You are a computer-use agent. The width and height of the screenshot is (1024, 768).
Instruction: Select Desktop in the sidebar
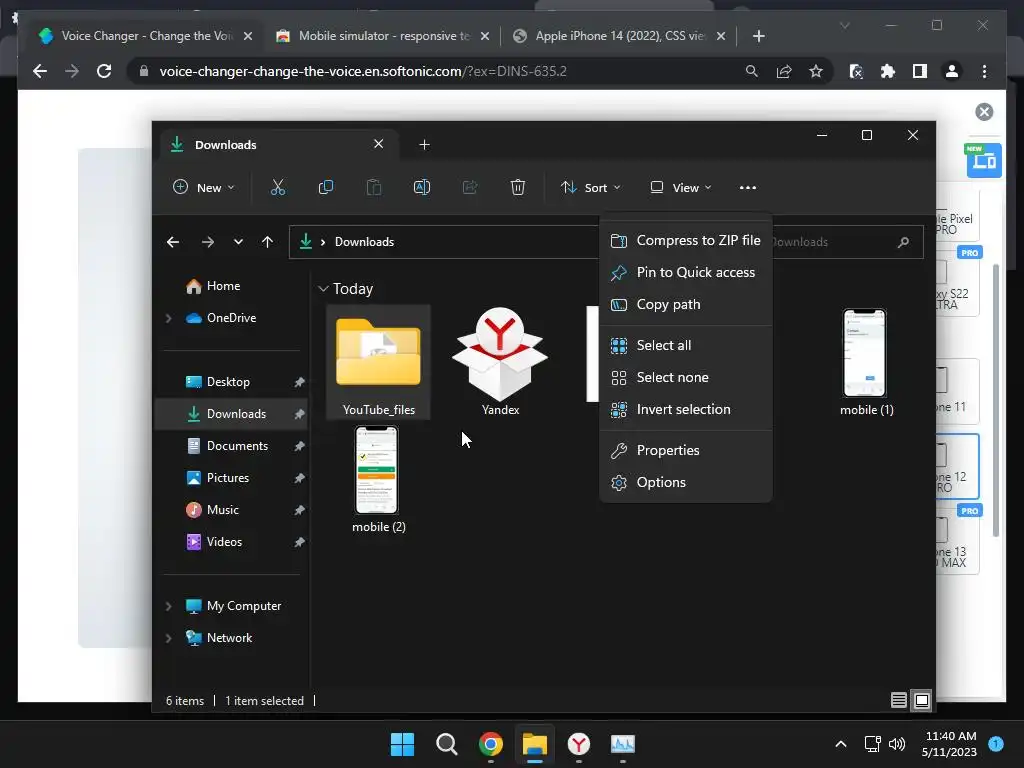[232, 382]
